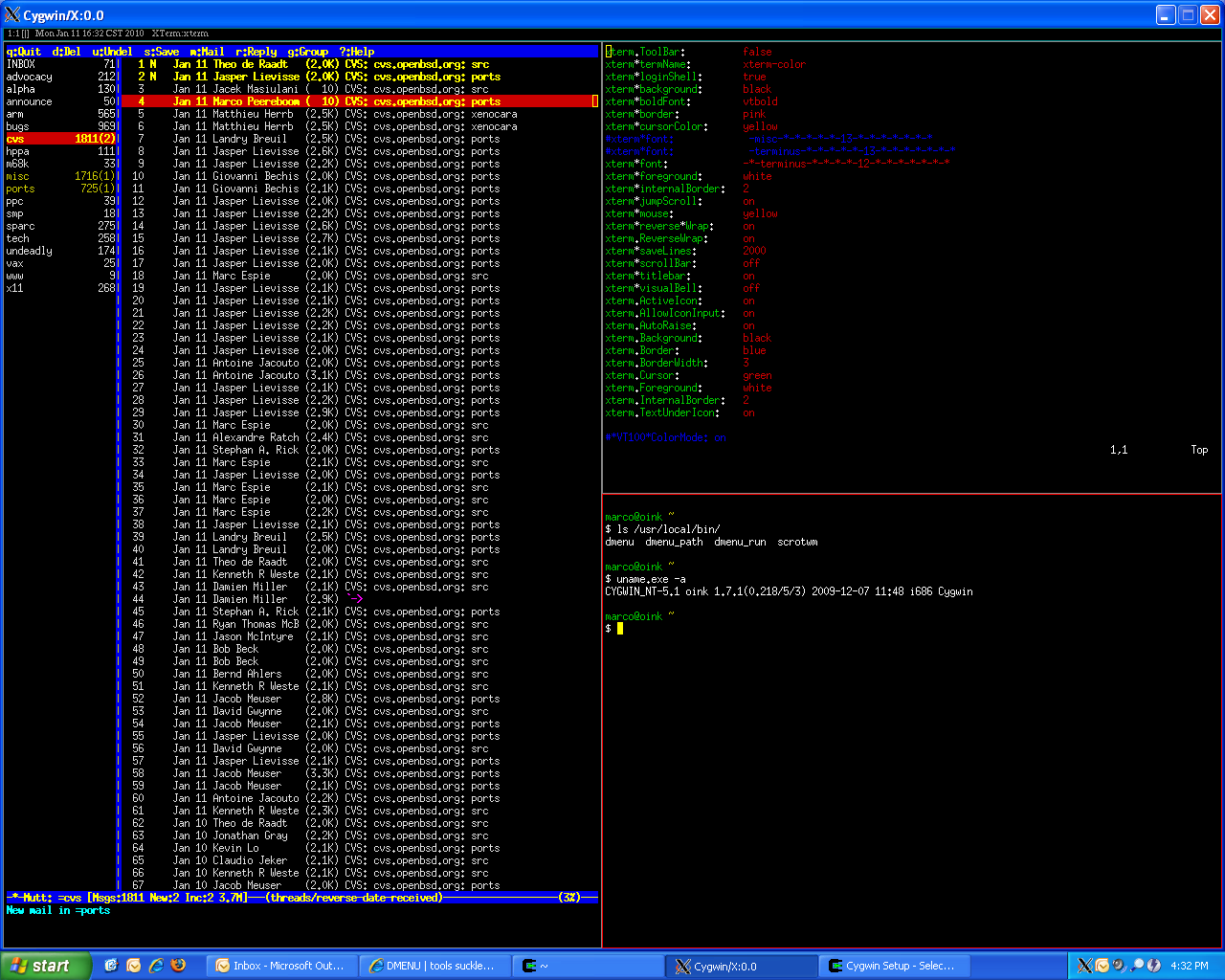The height and width of the screenshot is (980, 1225).
Task: Select the misc mailbox with new mail
Action: pos(61,176)
